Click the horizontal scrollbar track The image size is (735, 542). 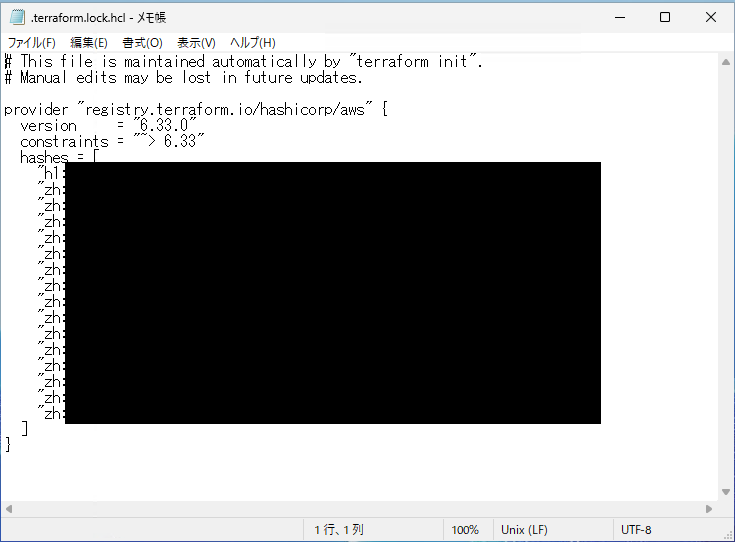pos(360,508)
